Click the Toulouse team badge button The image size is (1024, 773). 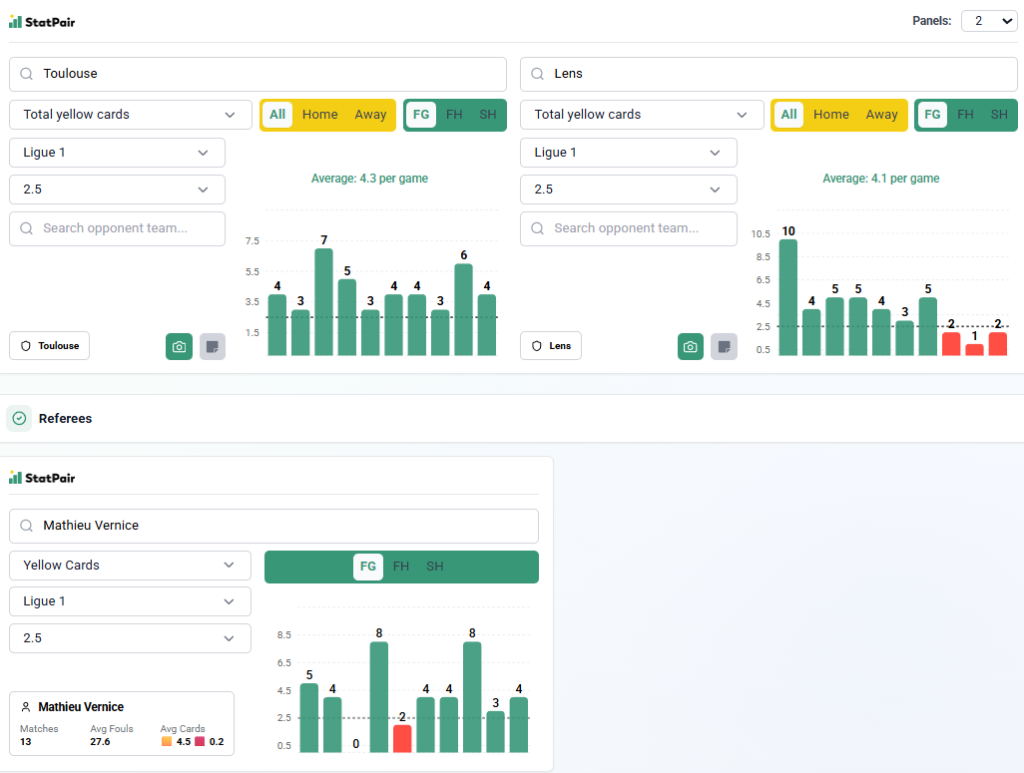50,346
